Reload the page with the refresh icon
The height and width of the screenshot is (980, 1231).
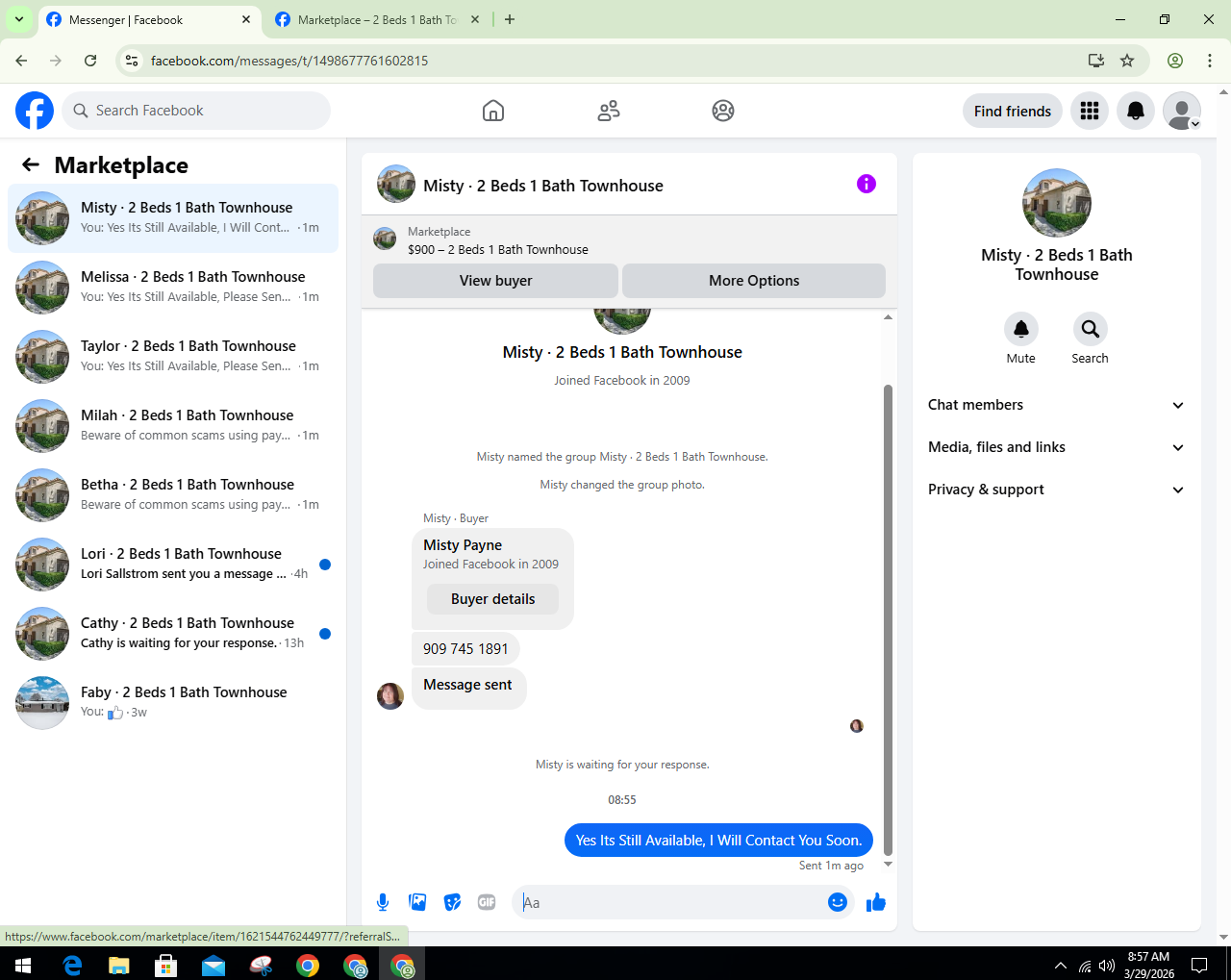point(90,61)
